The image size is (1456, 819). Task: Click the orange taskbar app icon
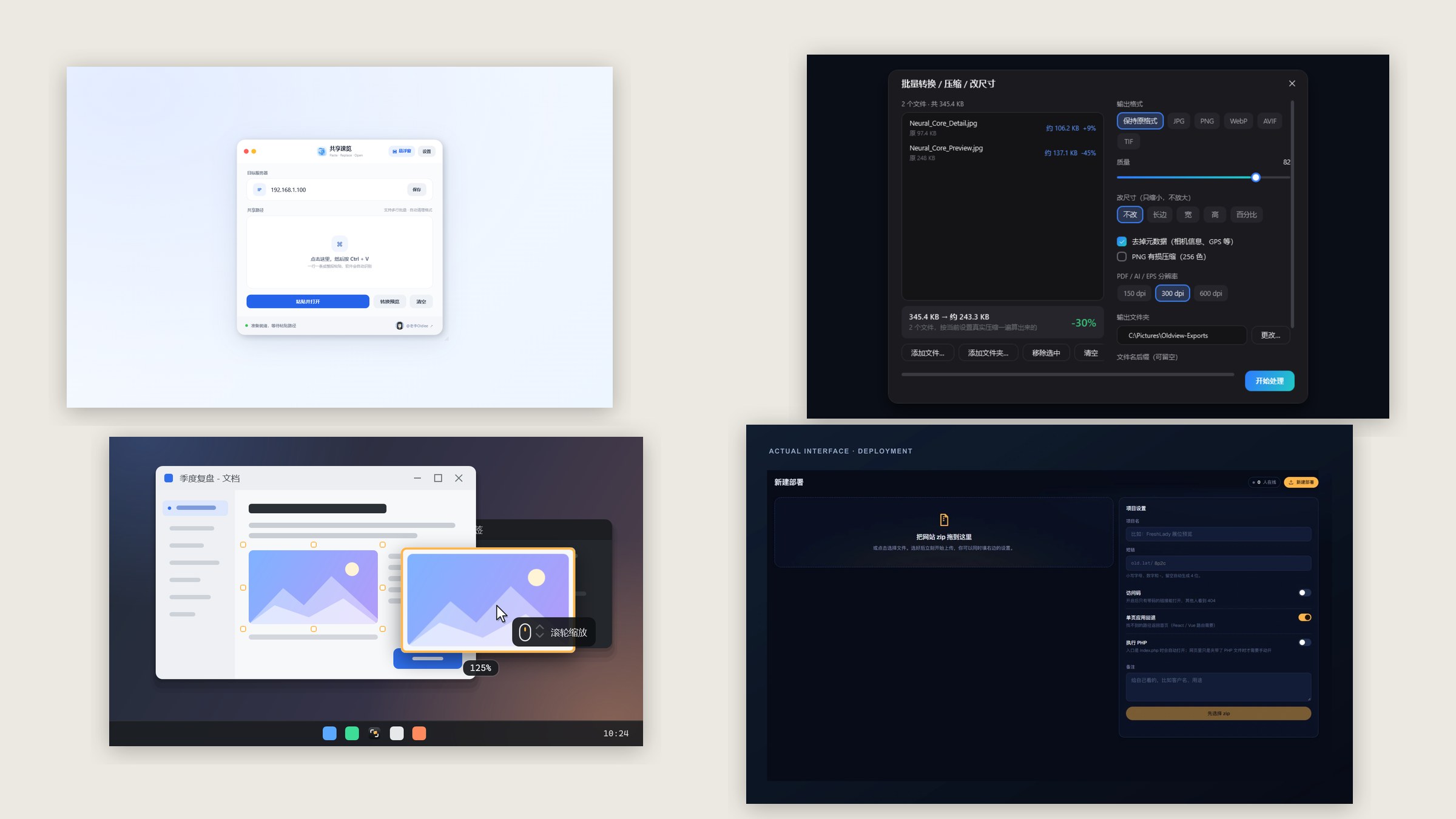tap(419, 733)
